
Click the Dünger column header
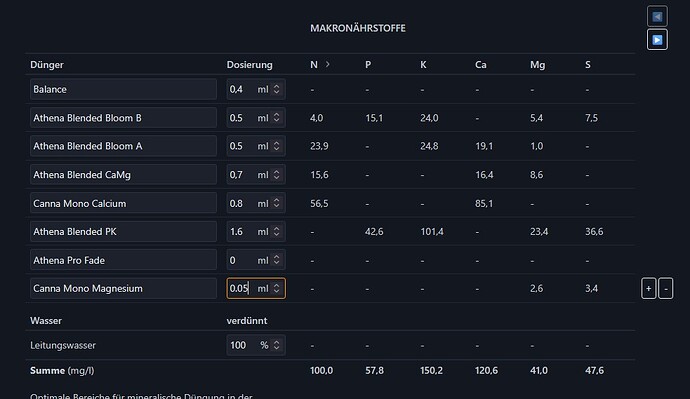pyautogui.click(x=47, y=65)
